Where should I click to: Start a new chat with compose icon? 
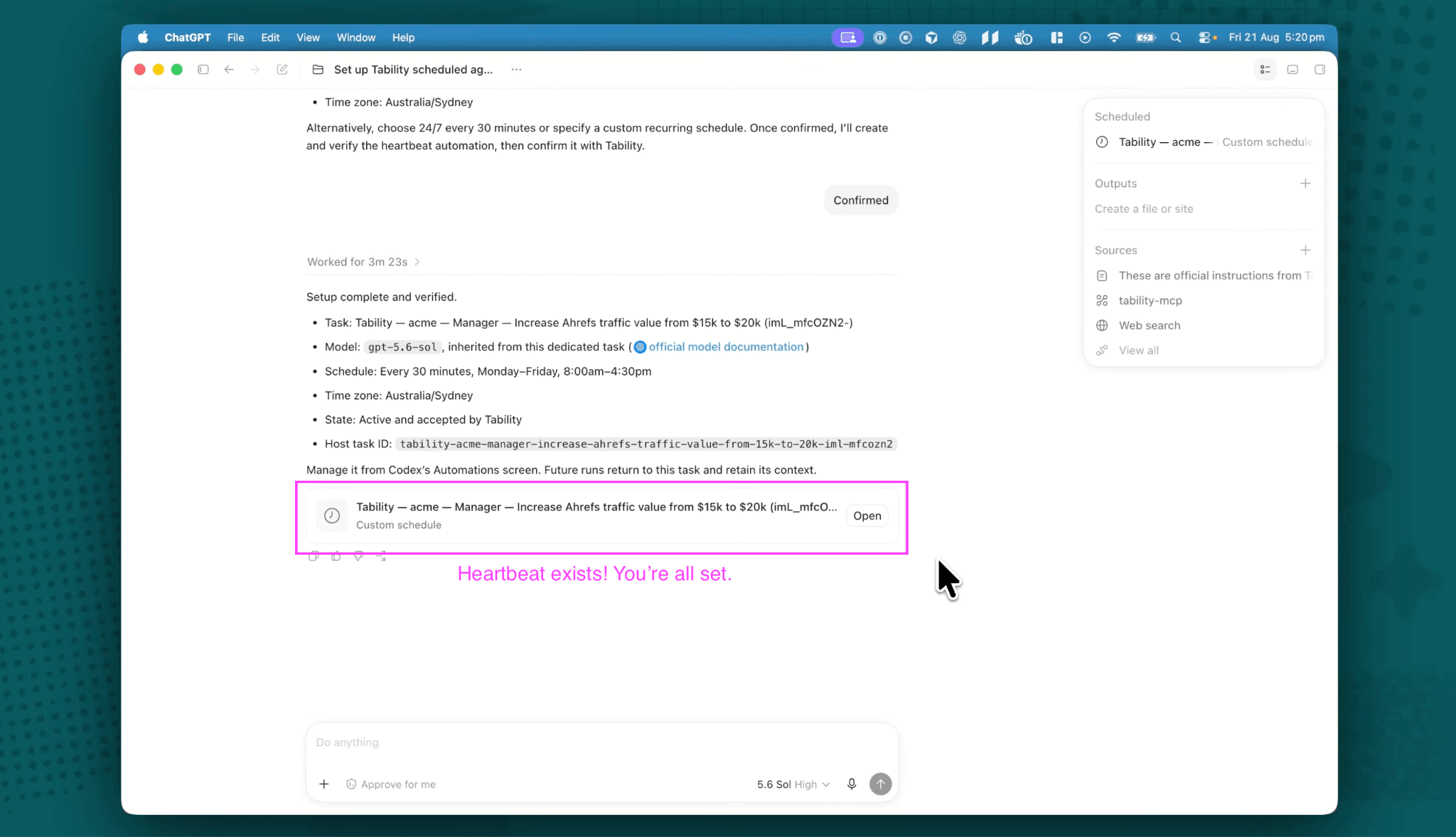282,70
